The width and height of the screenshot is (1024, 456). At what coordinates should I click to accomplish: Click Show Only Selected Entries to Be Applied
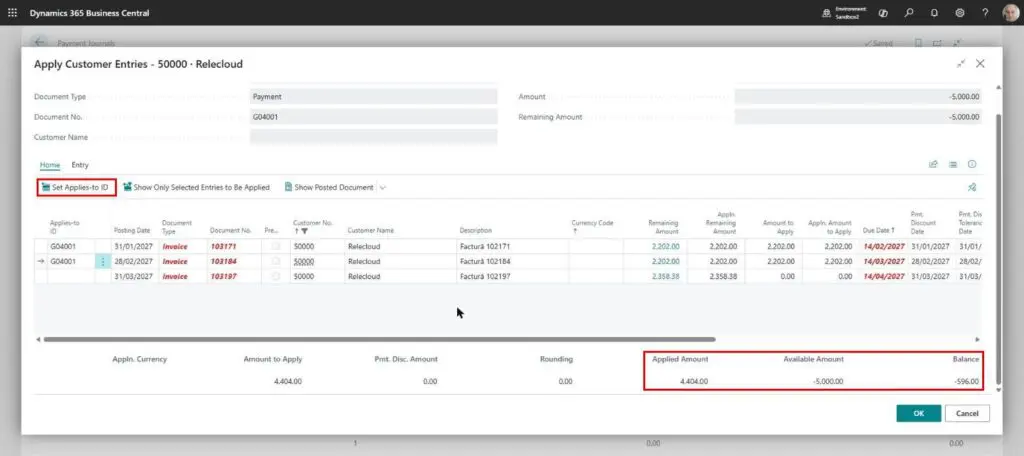click(196, 187)
